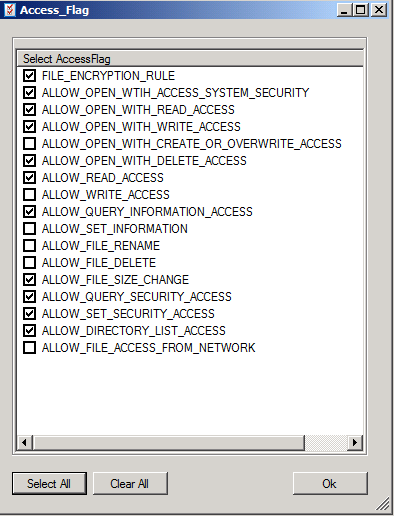Viewport: 394px width, 516px height.
Task: Check the ALLOW_FILE_DELETE box
Action: pos(29,263)
